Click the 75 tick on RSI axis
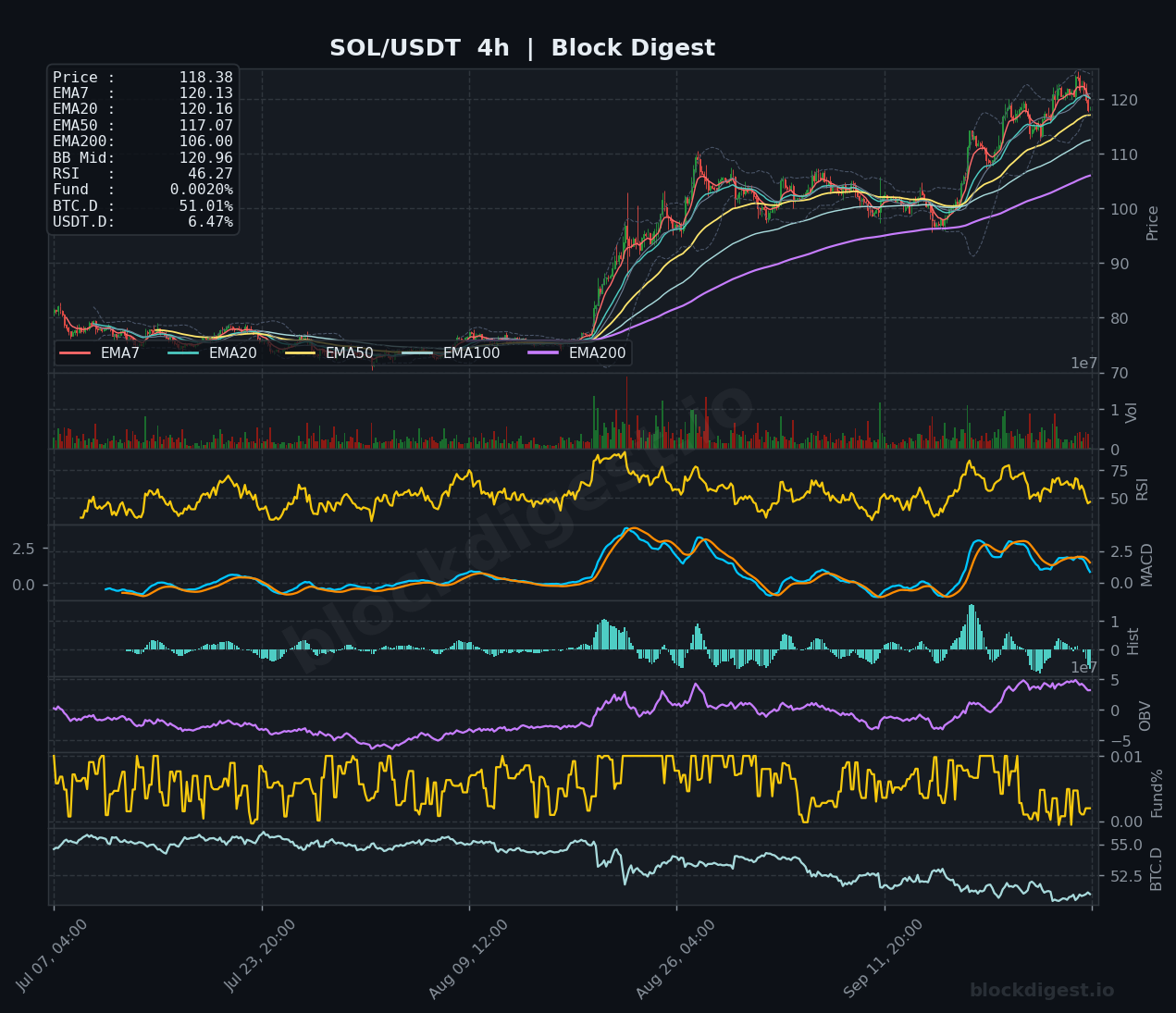Image resolution: width=1176 pixels, height=1013 pixels. 1119,472
